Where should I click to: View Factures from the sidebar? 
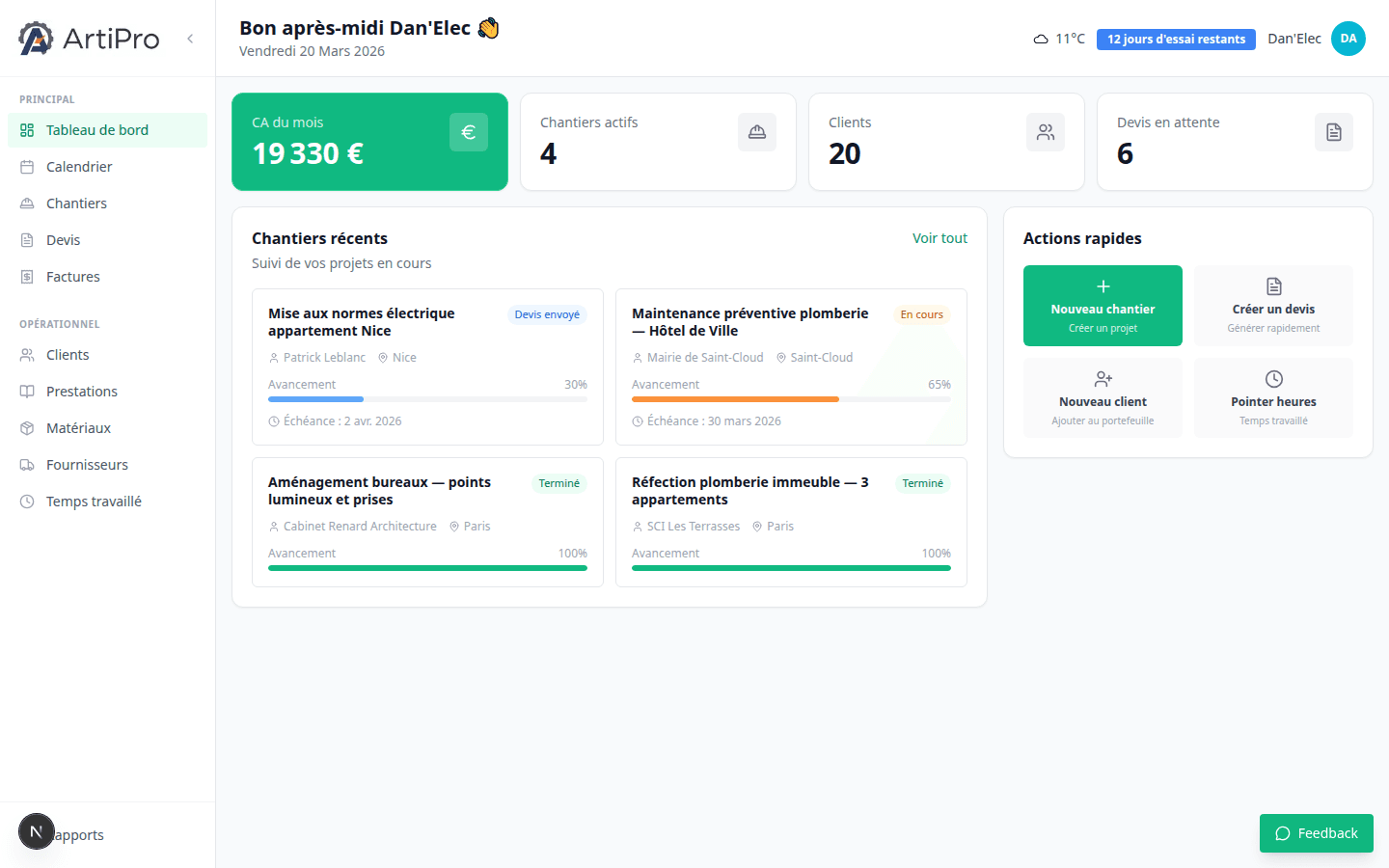[72, 276]
